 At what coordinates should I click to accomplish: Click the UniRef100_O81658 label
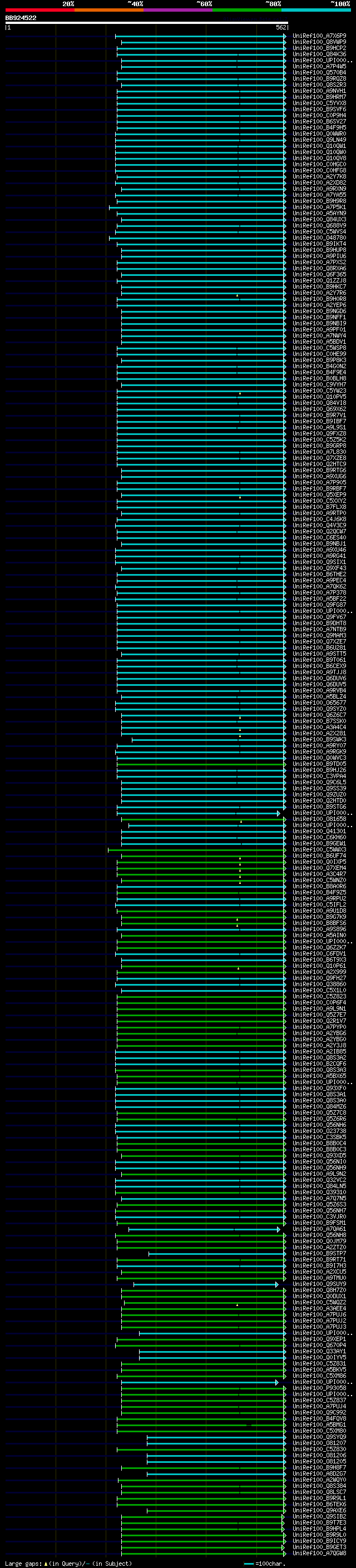[x=319, y=819]
